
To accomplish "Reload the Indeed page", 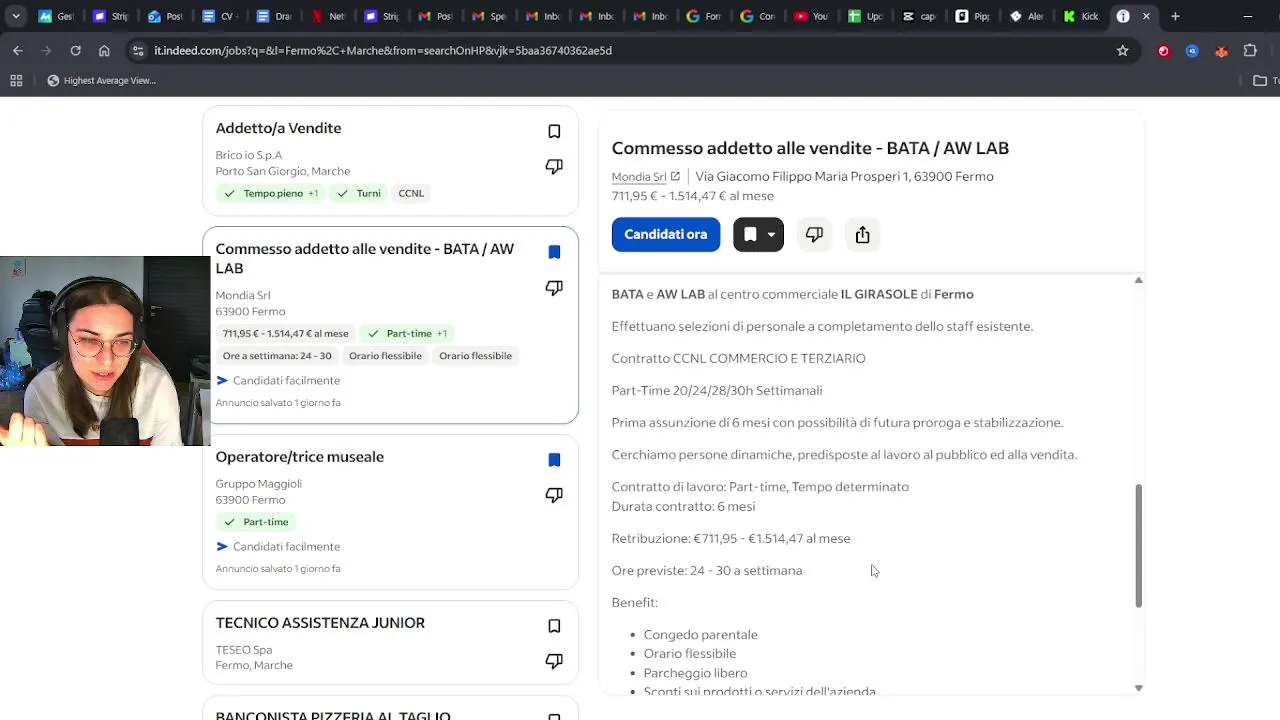I will [75, 50].
